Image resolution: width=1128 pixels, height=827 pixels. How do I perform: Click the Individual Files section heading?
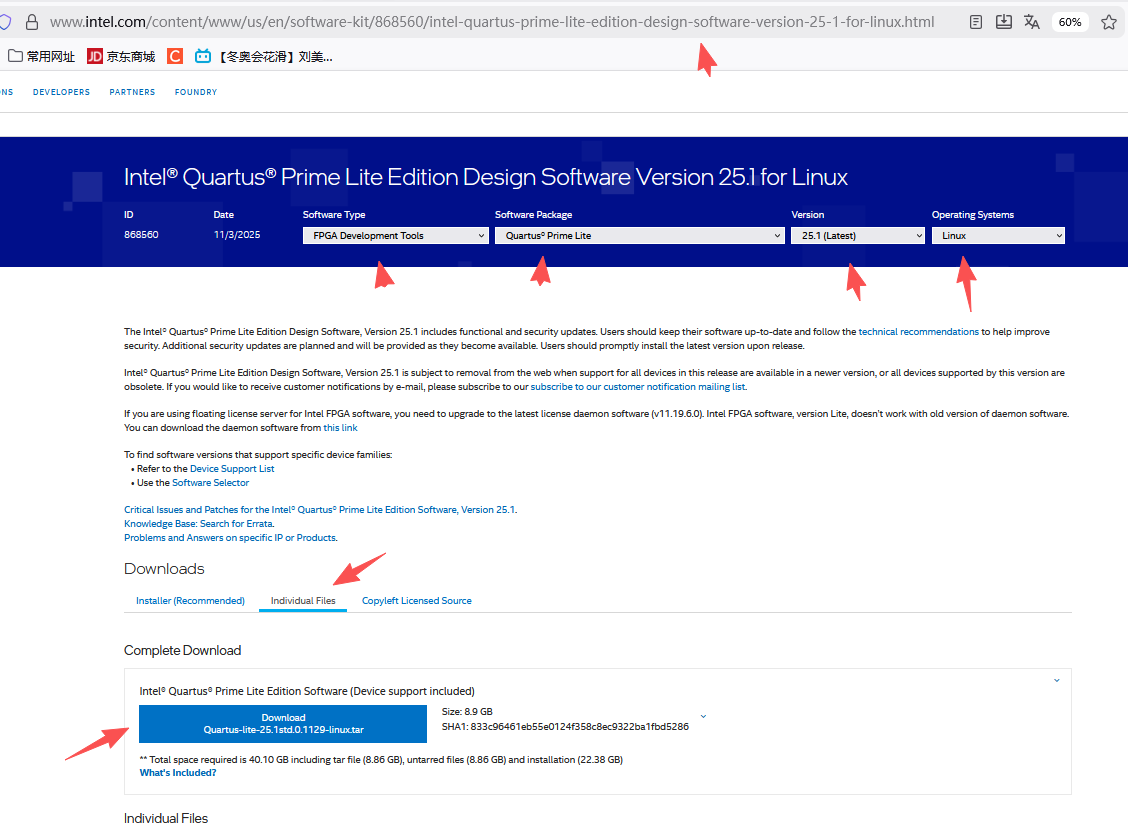pyautogui.click(x=166, y=818)
